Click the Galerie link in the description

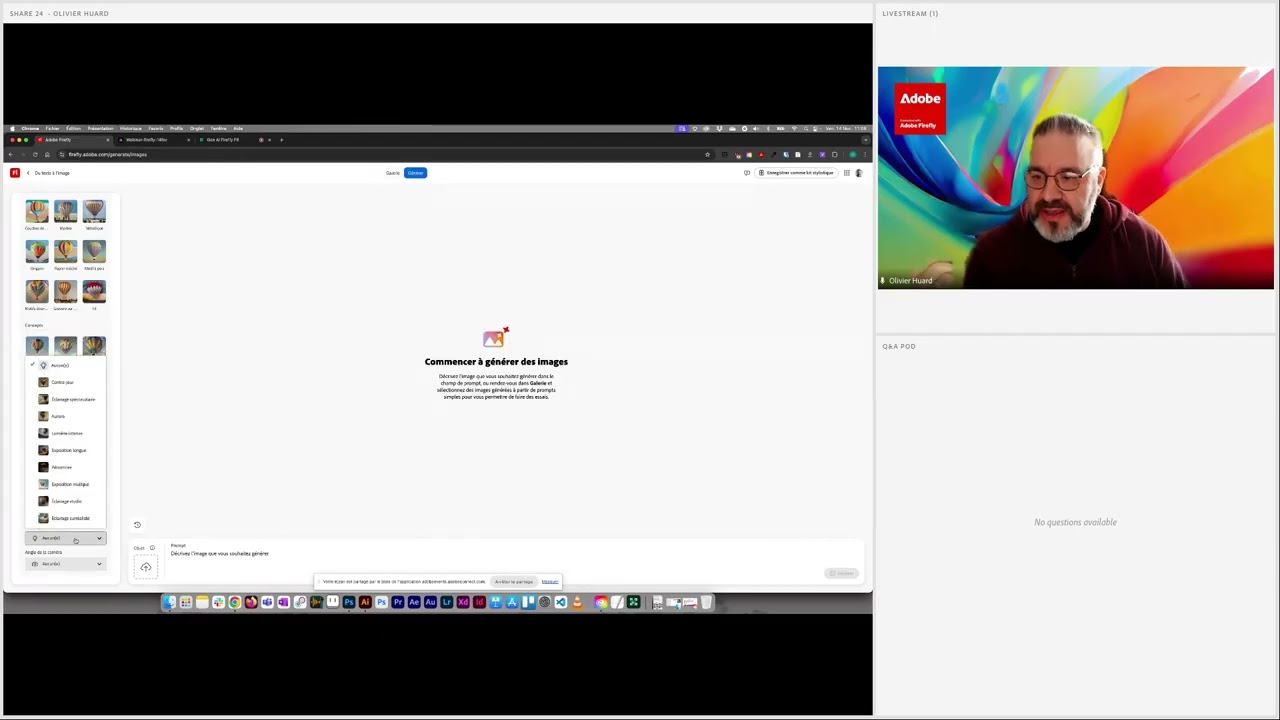click(x=539, y=383)
